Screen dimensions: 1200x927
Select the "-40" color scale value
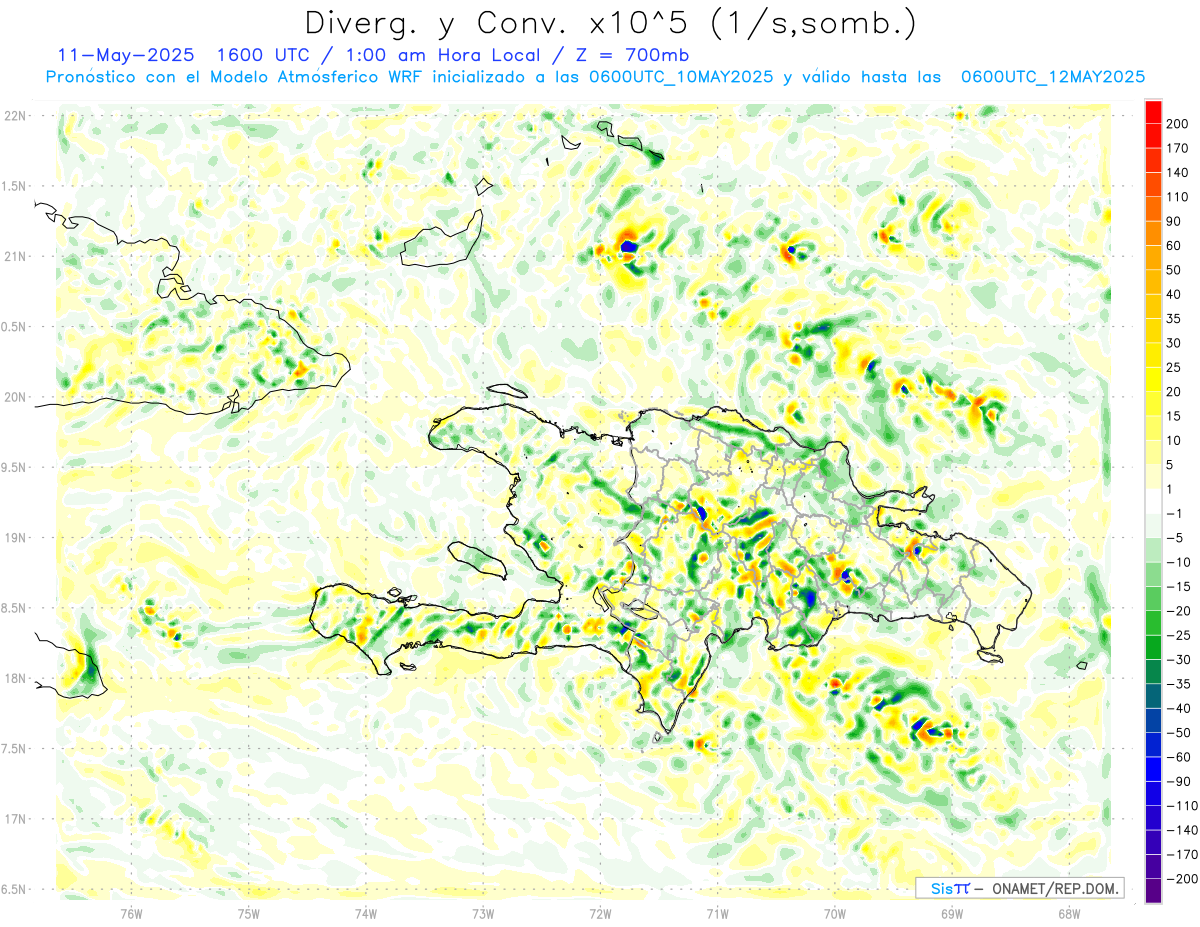tap(1177, 709)
